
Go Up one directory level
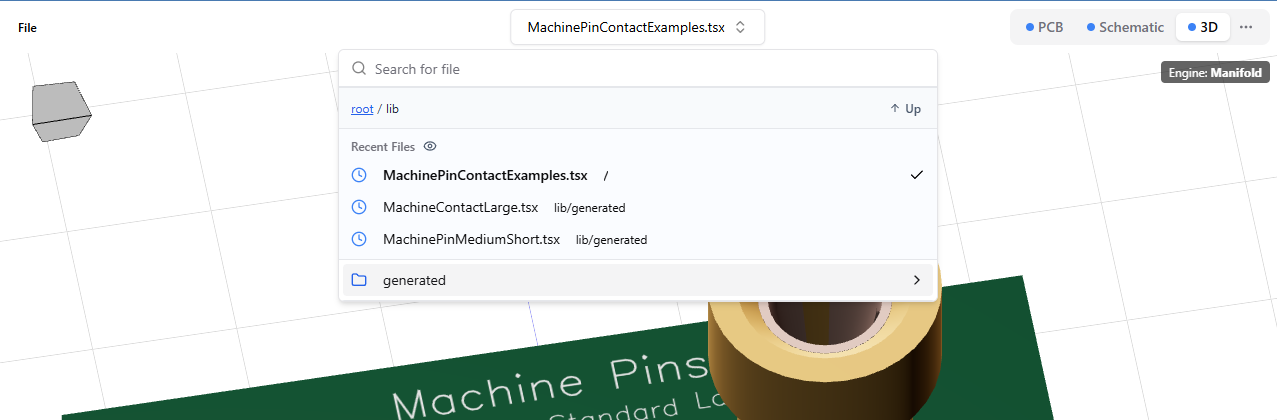tap(905, 109)
